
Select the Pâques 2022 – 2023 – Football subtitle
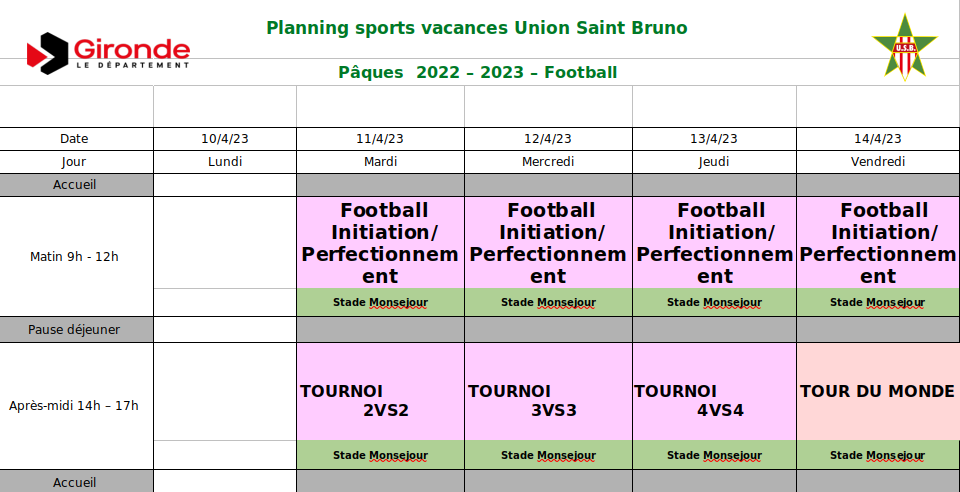[478, 73]
